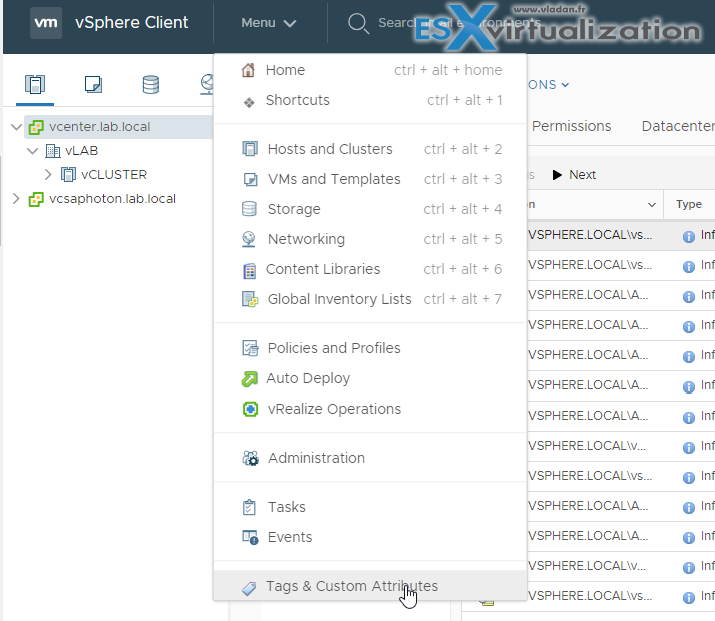Open the Actions dropdown arrow

(565, 85)
